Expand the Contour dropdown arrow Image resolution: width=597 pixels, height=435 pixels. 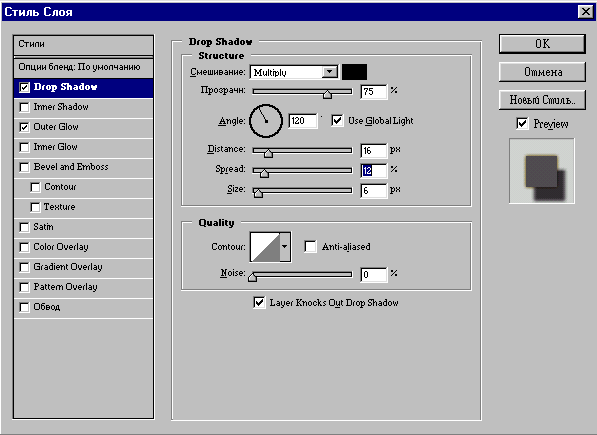tap(285, 247)
